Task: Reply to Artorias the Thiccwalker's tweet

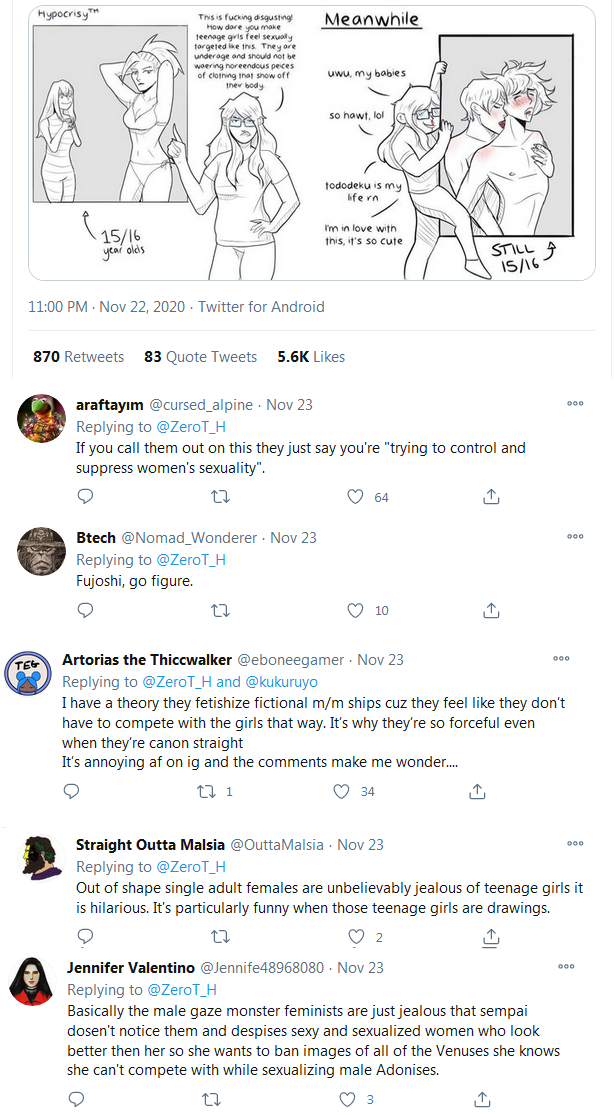Action: [x=71, y=792]
